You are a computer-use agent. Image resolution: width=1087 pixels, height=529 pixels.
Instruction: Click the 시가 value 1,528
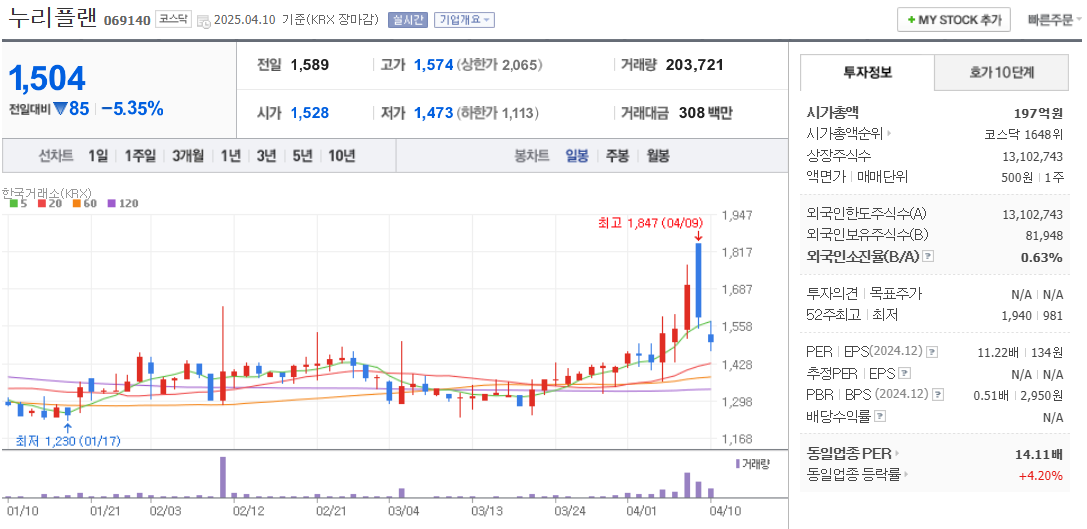click(310, 113)
